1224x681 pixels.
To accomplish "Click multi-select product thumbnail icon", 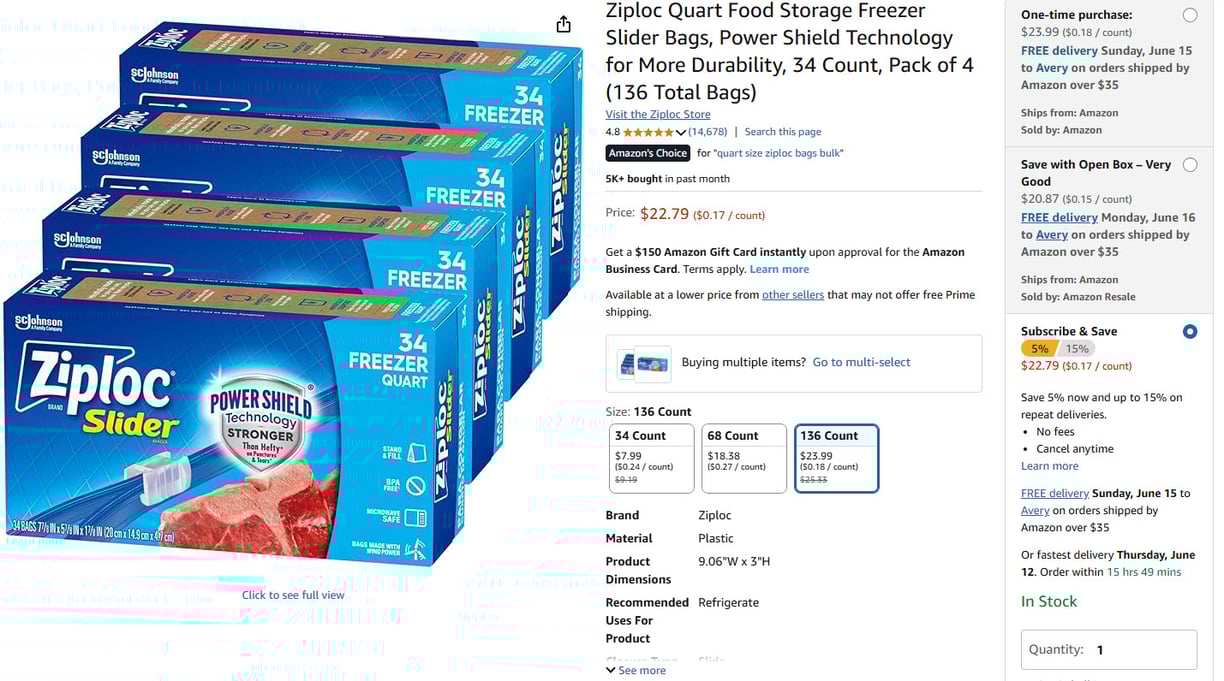I will tap(644, 363).
